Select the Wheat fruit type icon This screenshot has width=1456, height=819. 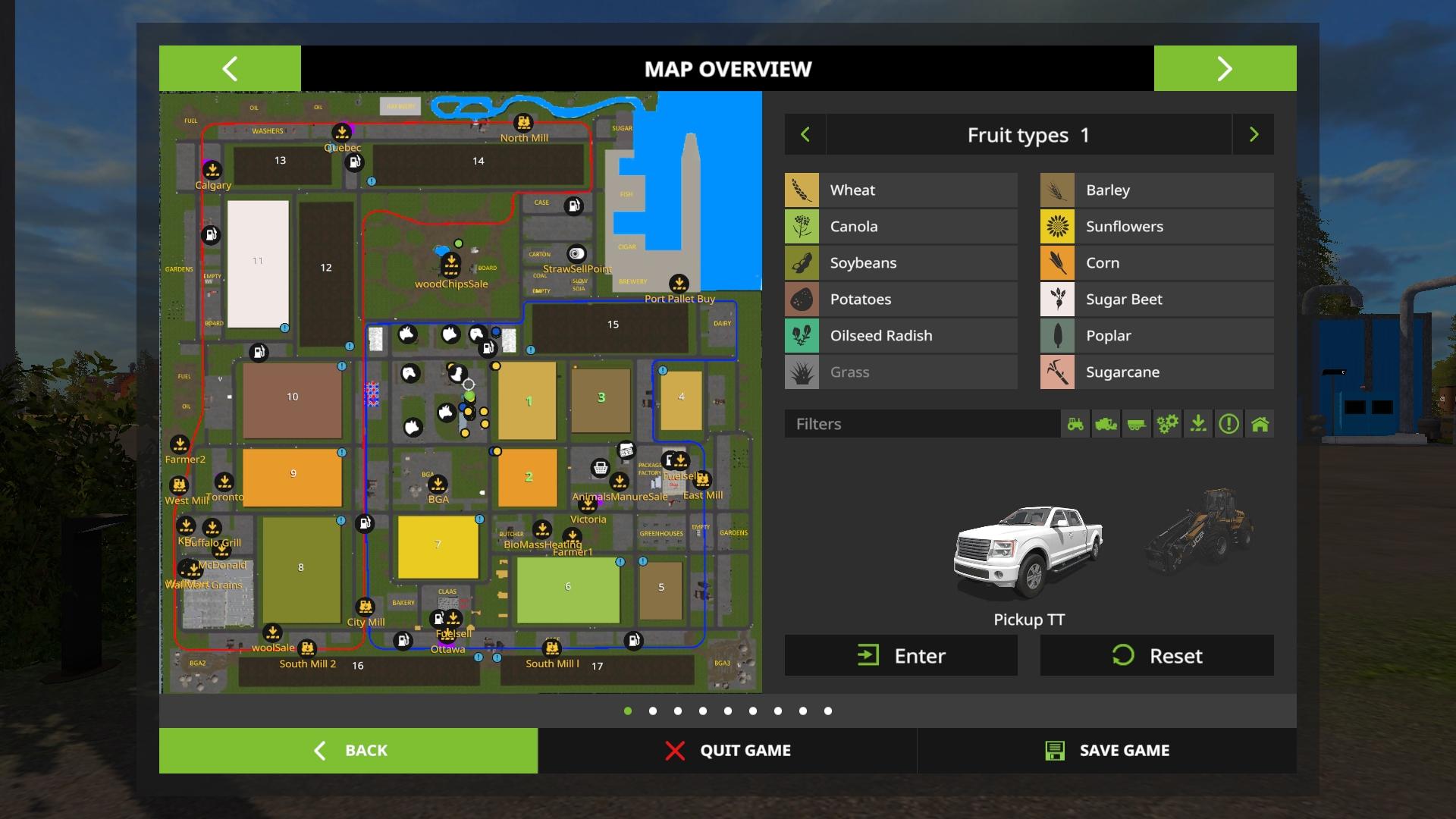point(802,190)
